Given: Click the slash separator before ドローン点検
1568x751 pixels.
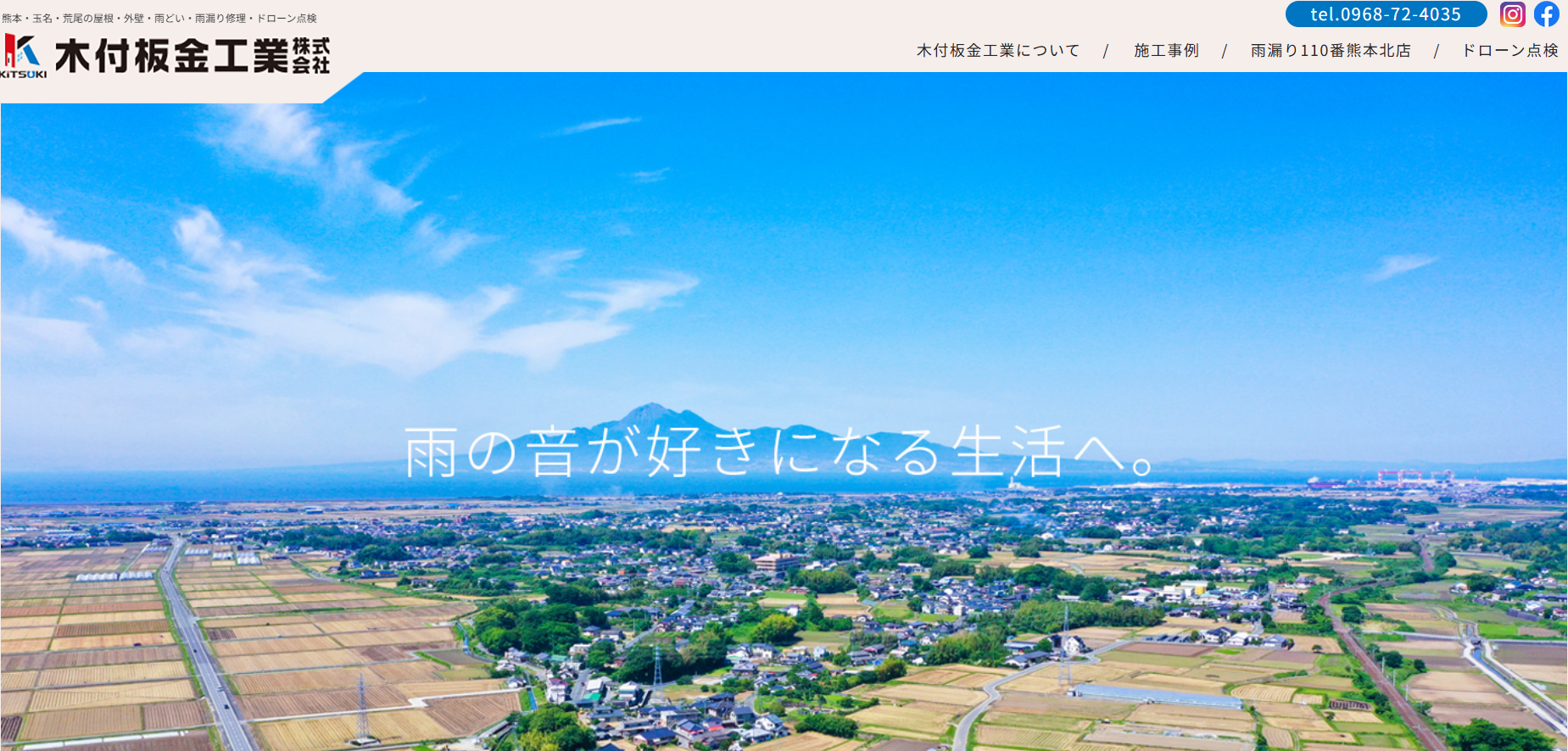Looking at the screenshot, I should pos(1436,52).
